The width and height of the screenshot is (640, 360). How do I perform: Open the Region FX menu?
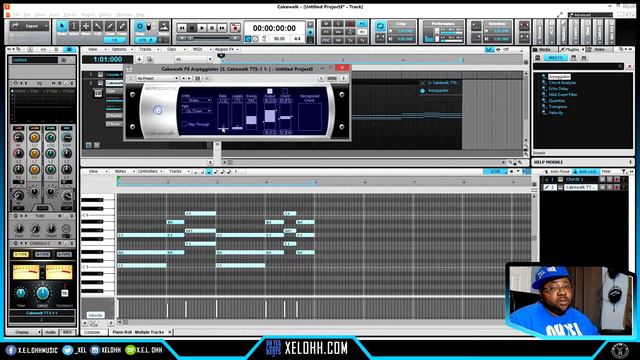225,49
